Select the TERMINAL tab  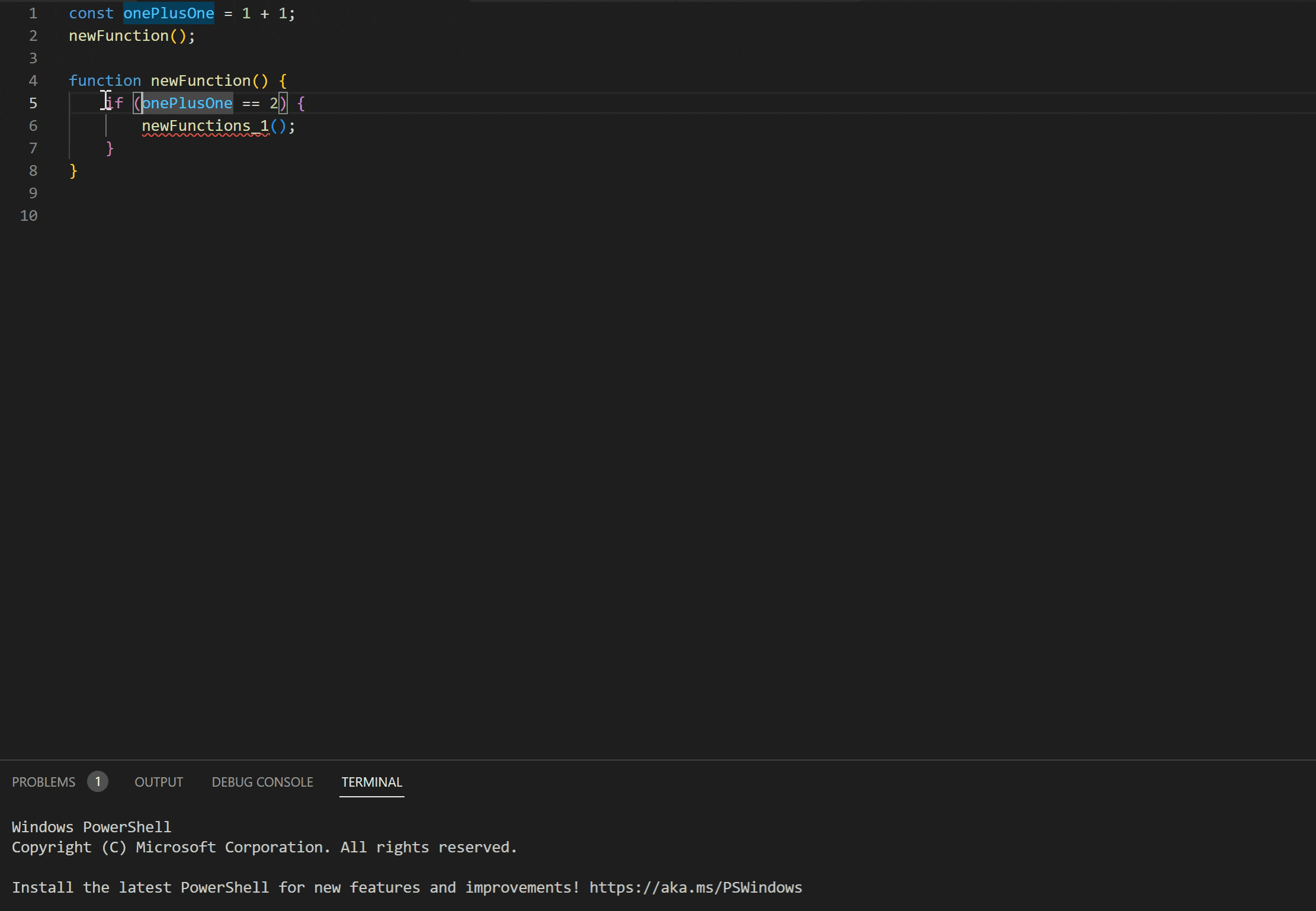tap(372, 782)
